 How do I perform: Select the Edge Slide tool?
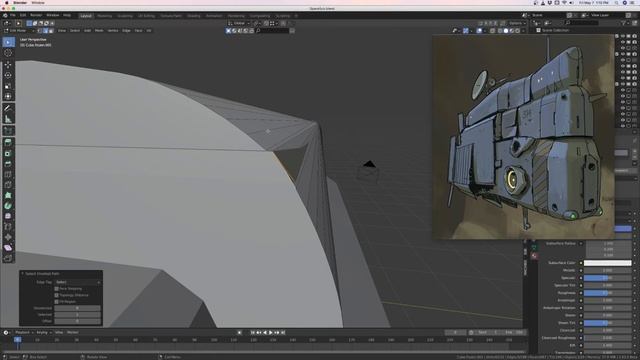tap(8, 227)
